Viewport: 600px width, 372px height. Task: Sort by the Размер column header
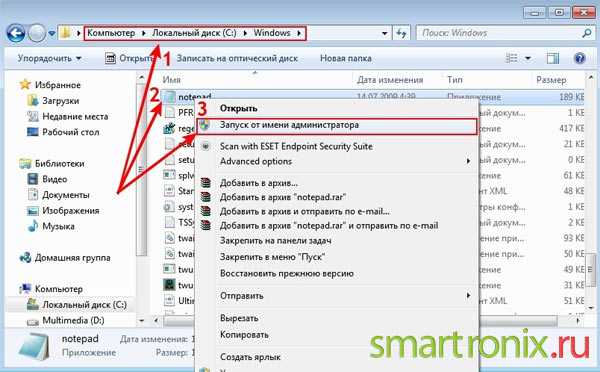tap(551, 80)
